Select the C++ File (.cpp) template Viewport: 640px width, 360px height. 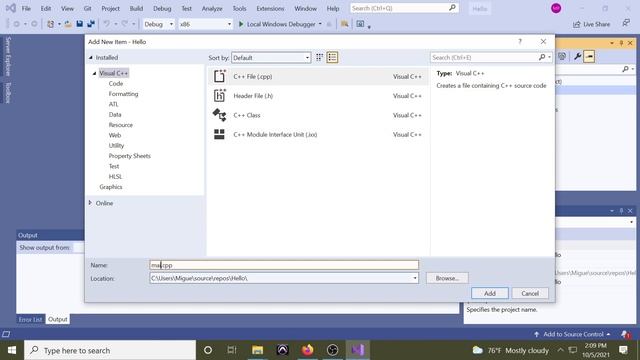pyautogui.click(x=318, y=76)
